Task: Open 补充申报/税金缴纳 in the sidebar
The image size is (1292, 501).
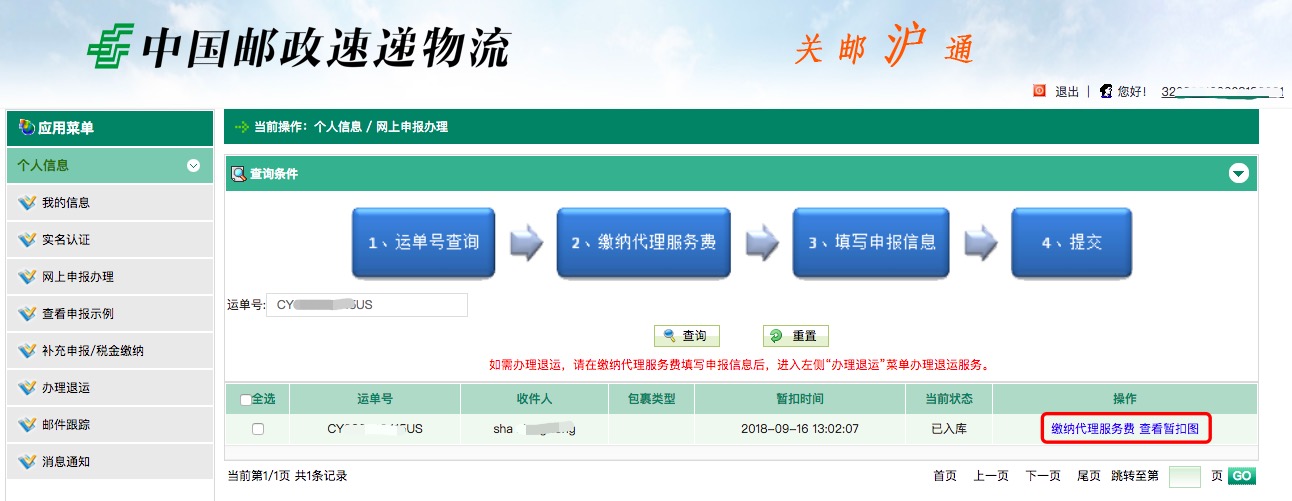Action: [x=92, y=351]
